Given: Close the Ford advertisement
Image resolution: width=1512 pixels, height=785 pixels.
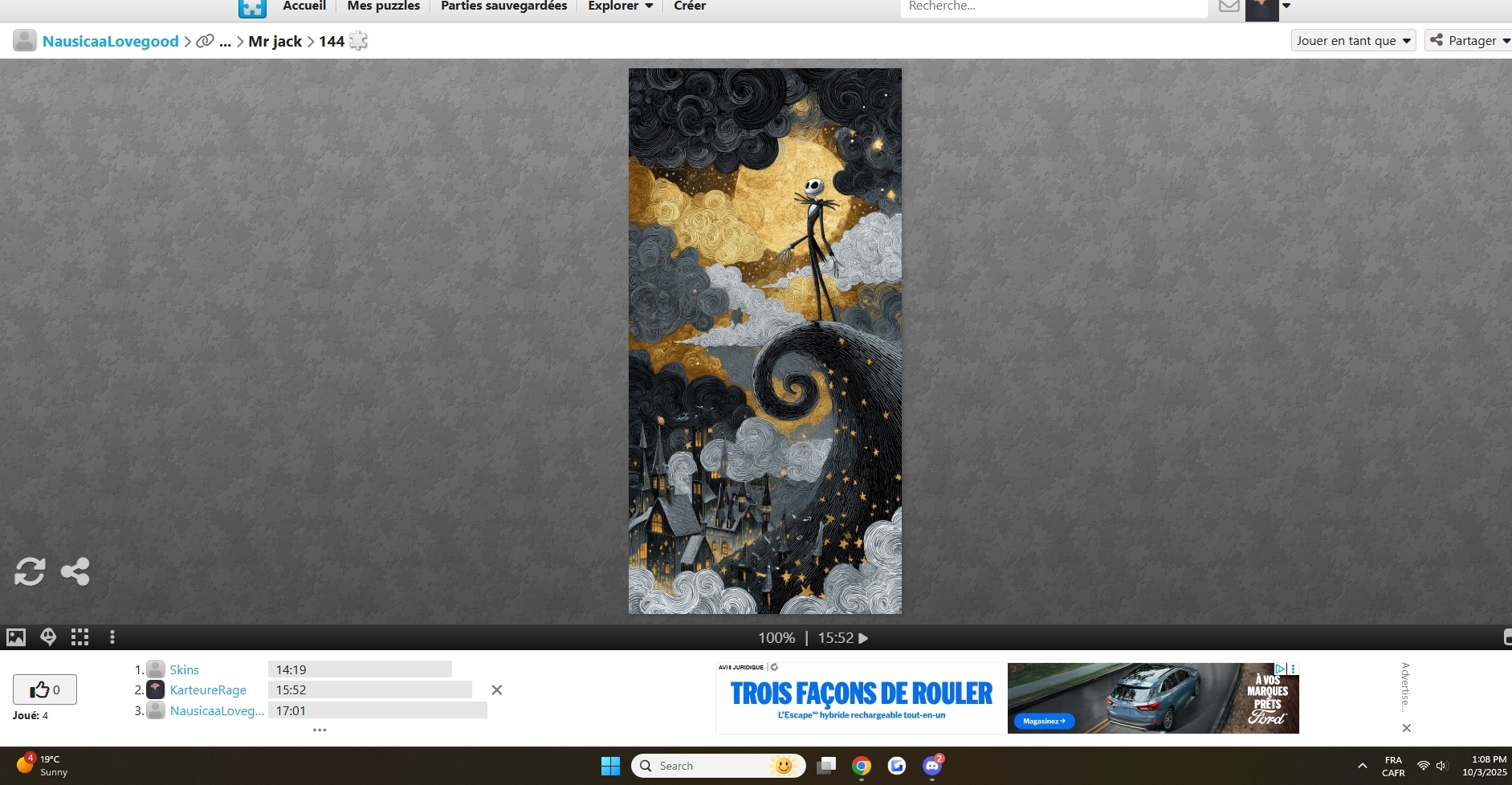Looking at the screenshot, I should coord(1406,728).
